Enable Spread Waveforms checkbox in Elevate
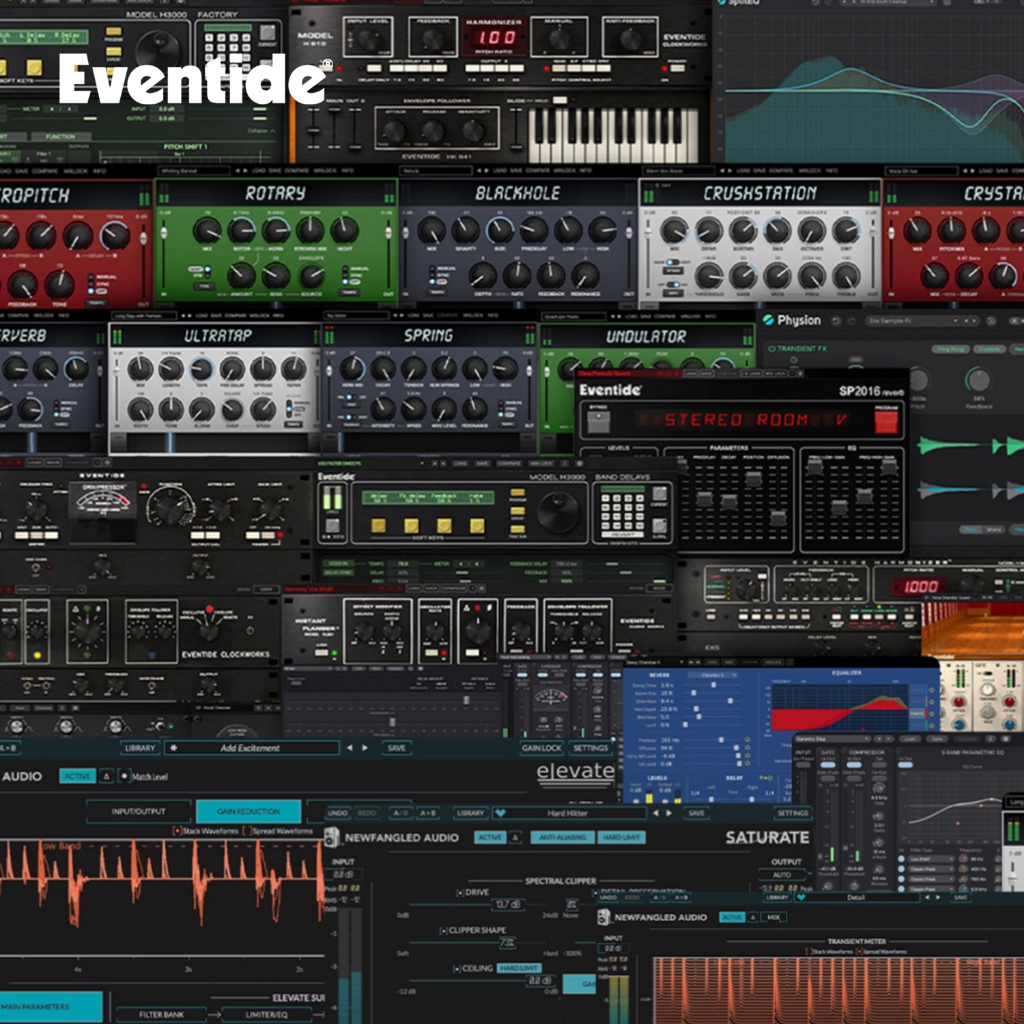The image size is (1024, 1024). tap(246, 831)
